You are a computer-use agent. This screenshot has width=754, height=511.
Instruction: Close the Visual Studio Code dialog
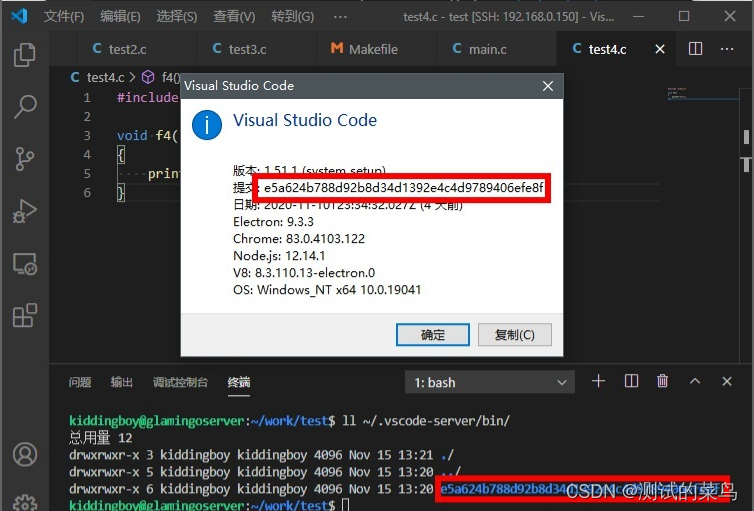click(x=548, y=86)
